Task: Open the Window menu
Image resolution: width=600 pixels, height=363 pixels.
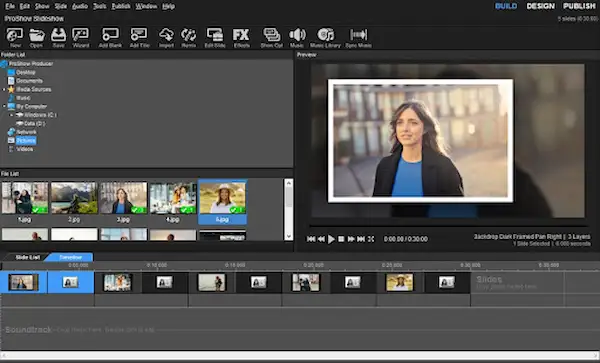Action: click(146, 7)
